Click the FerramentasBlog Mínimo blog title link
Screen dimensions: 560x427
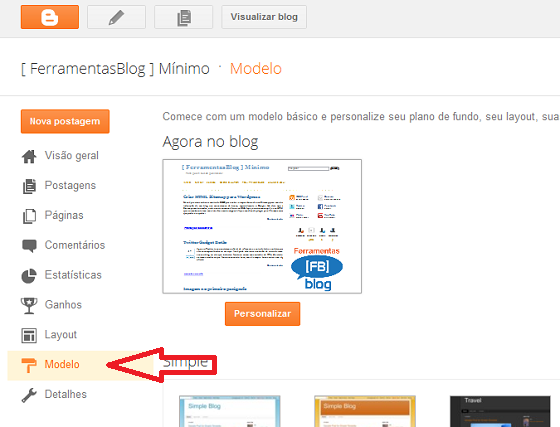[x=115, y=69]
